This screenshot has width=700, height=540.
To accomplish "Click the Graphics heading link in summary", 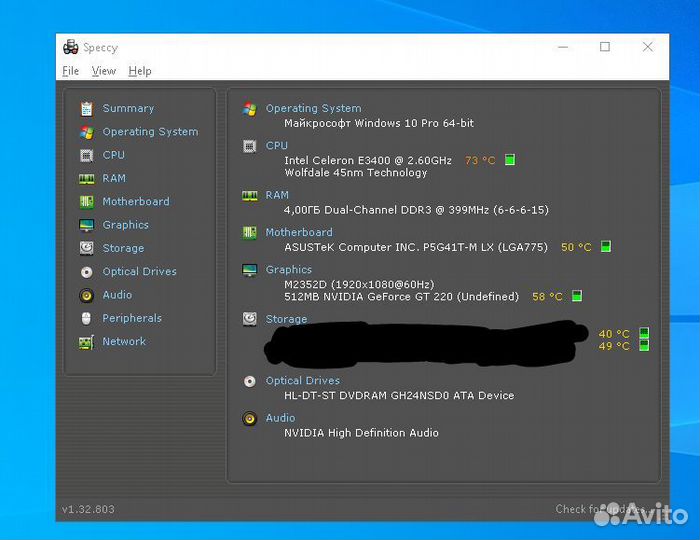I will coord(289,270).
